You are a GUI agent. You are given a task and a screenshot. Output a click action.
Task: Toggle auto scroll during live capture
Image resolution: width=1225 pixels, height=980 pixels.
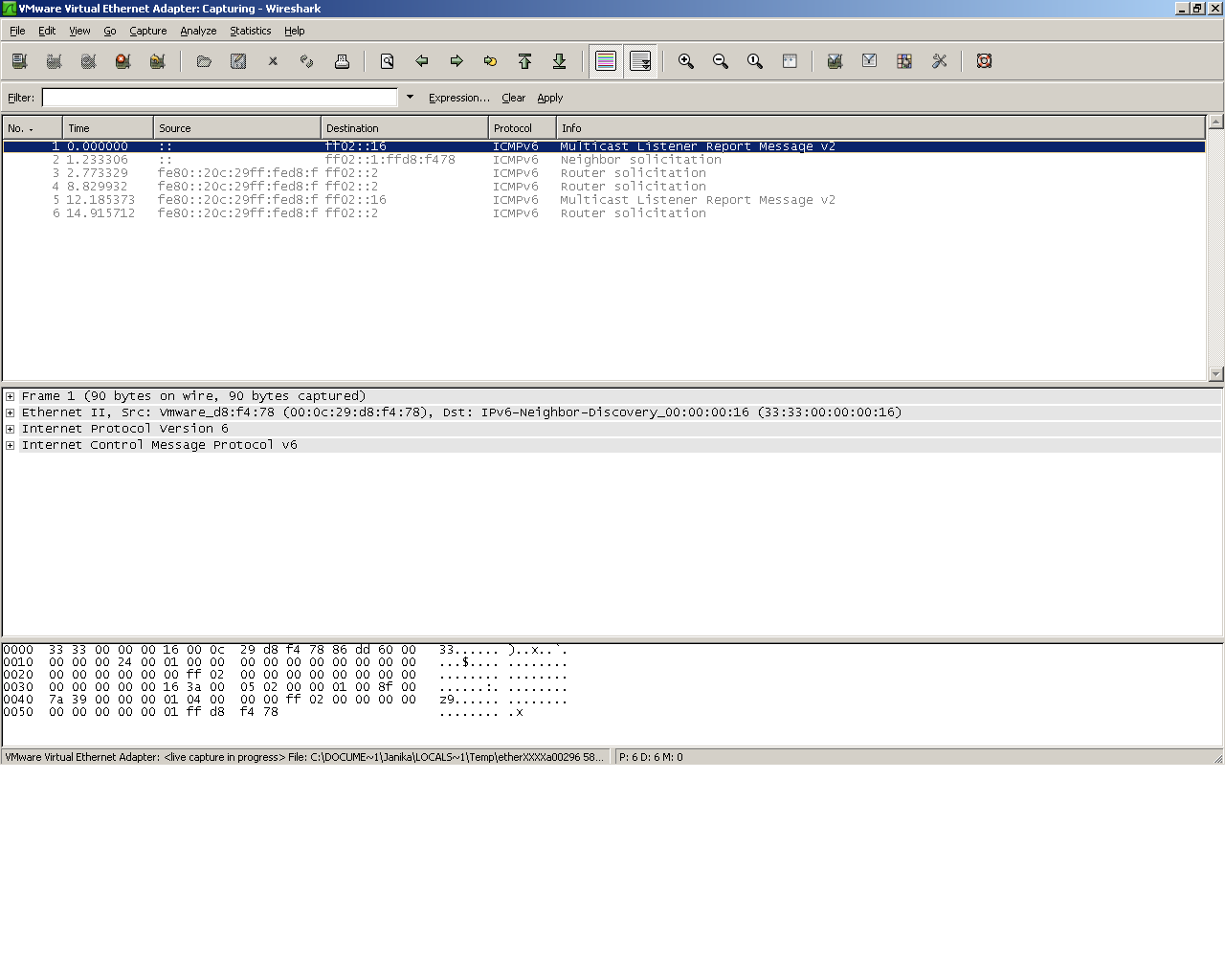point(640,61)
